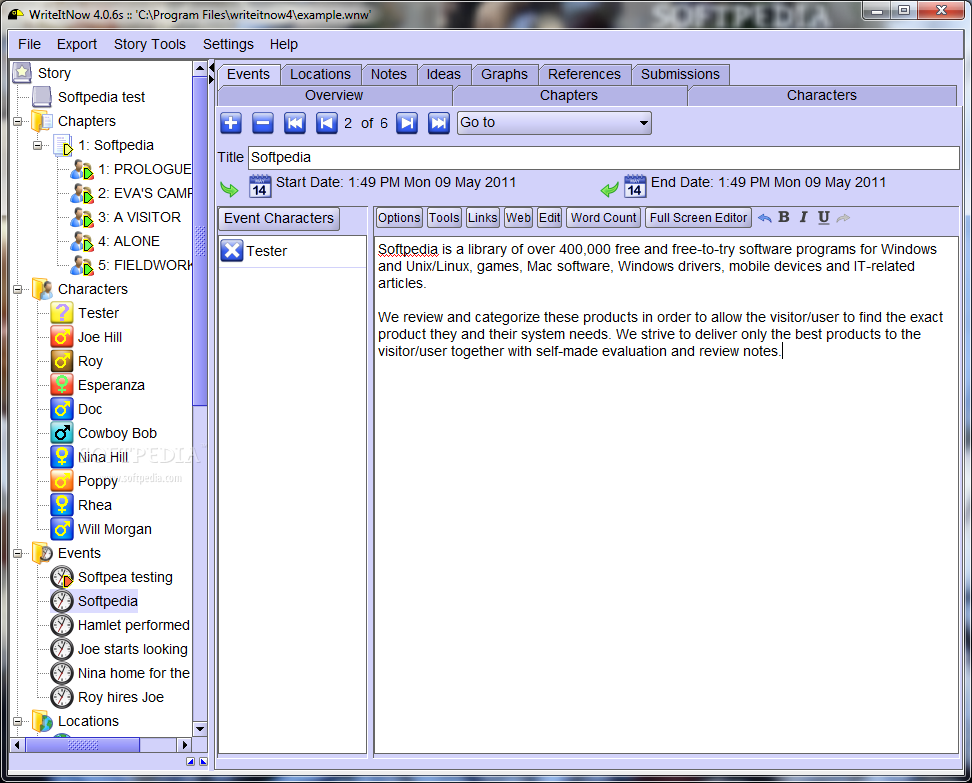Click green arrow beside End Date
The image size is (972, 783).
[x=610, y=189]
